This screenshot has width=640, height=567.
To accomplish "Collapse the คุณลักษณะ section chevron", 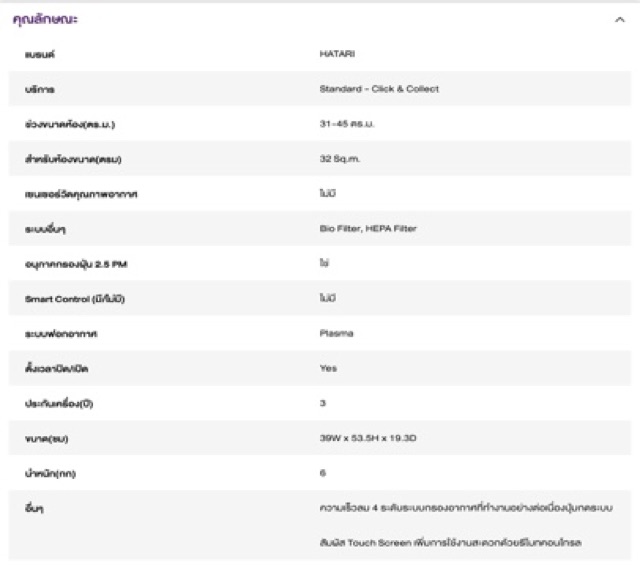I will tap(620, 19).
